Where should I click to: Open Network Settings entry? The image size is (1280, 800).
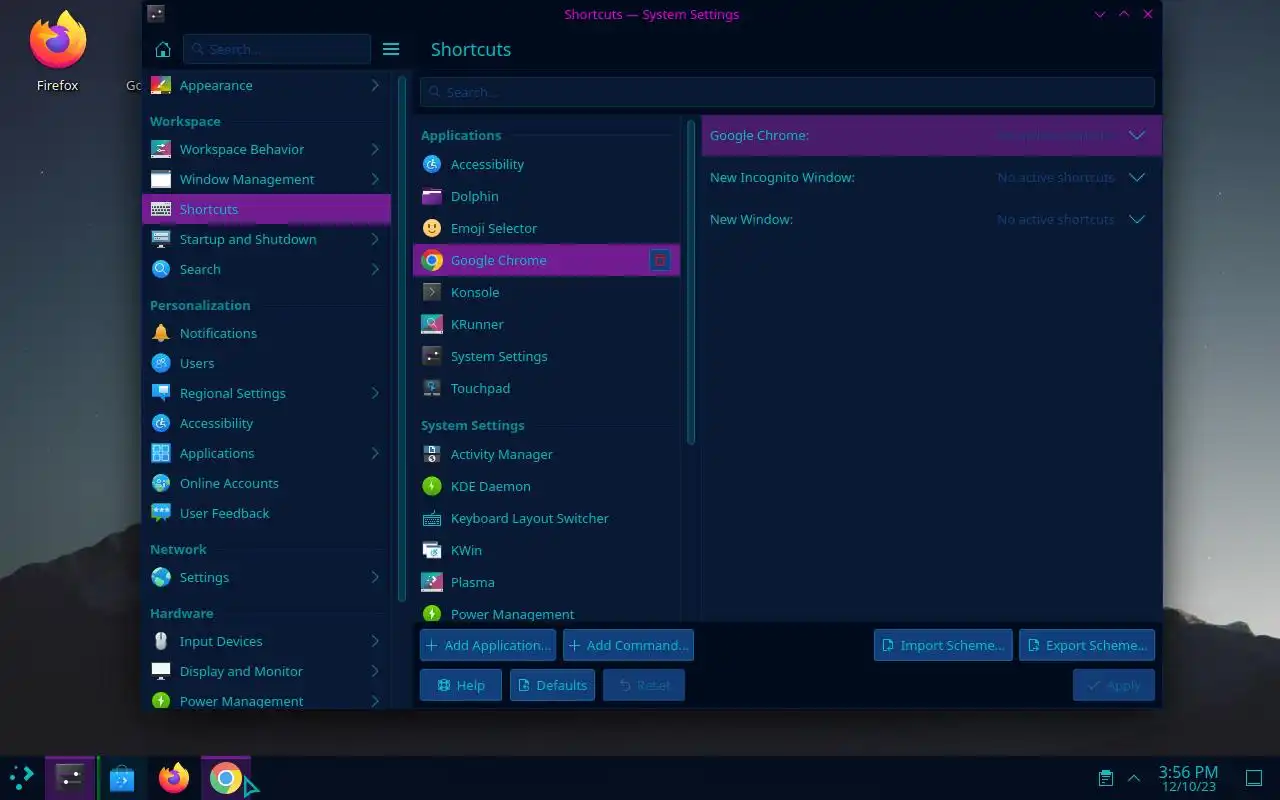(266, 577)
